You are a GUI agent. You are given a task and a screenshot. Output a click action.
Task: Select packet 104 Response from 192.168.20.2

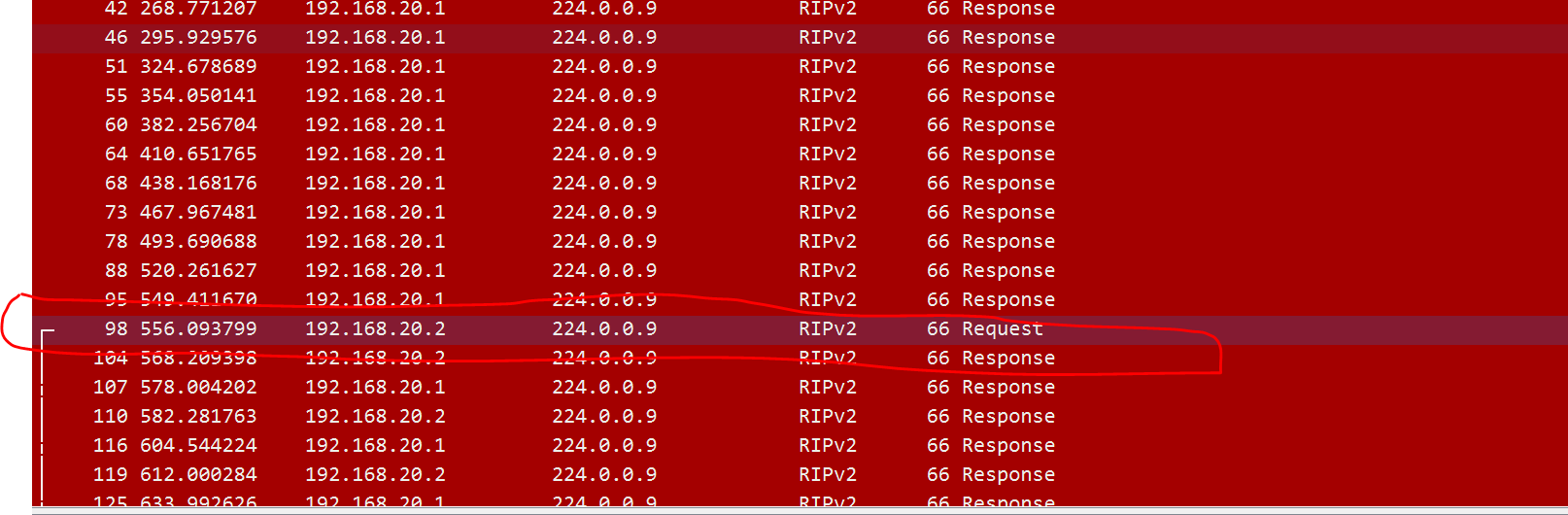pyautogui.click(x=800, y=359)
